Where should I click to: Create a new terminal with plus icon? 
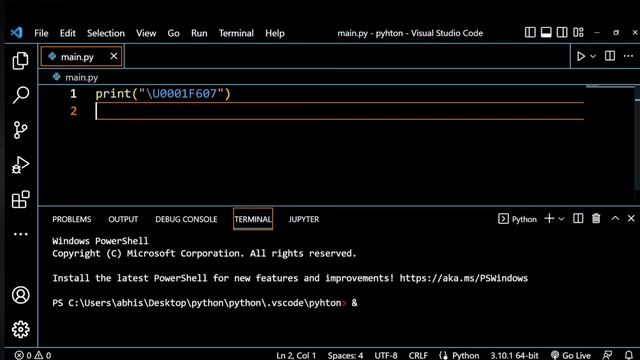point(549,219)
